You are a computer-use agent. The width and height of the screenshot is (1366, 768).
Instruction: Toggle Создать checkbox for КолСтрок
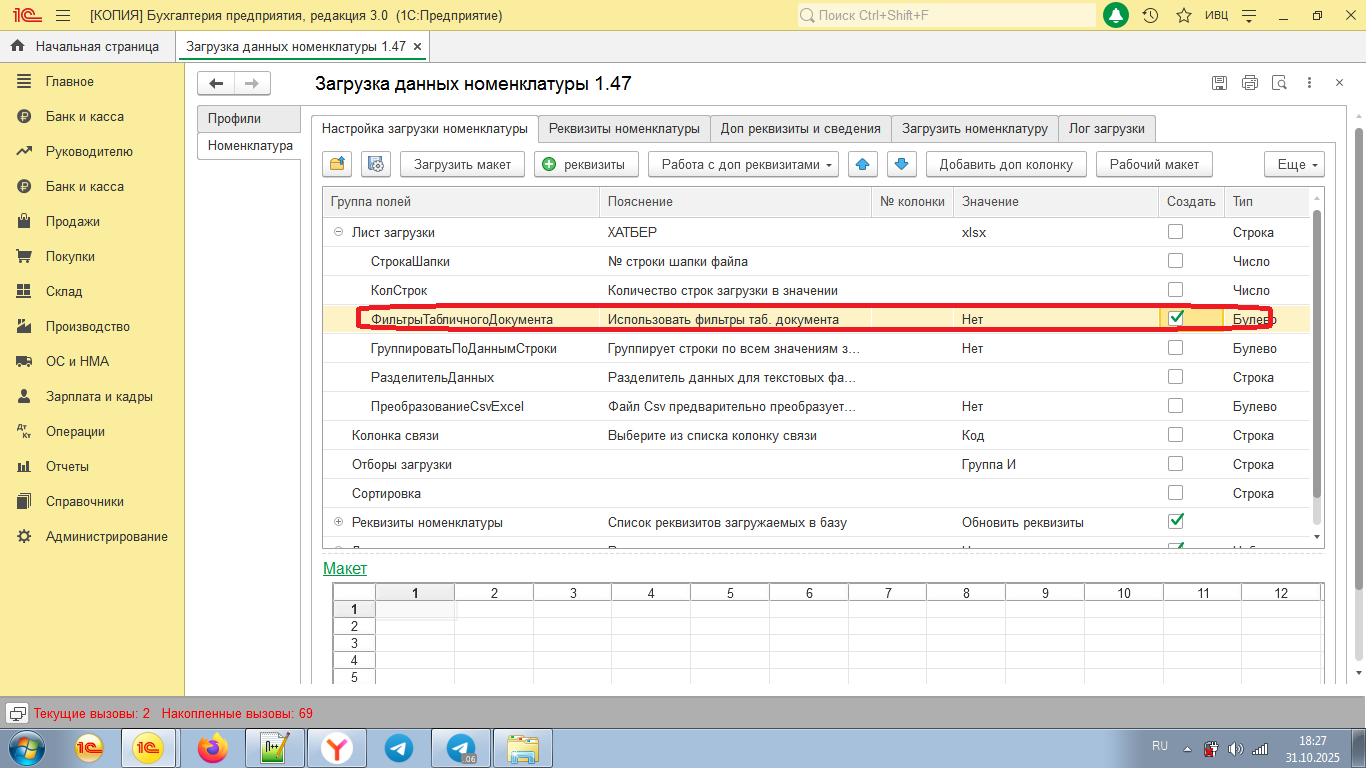click(x=1176, y=290)
